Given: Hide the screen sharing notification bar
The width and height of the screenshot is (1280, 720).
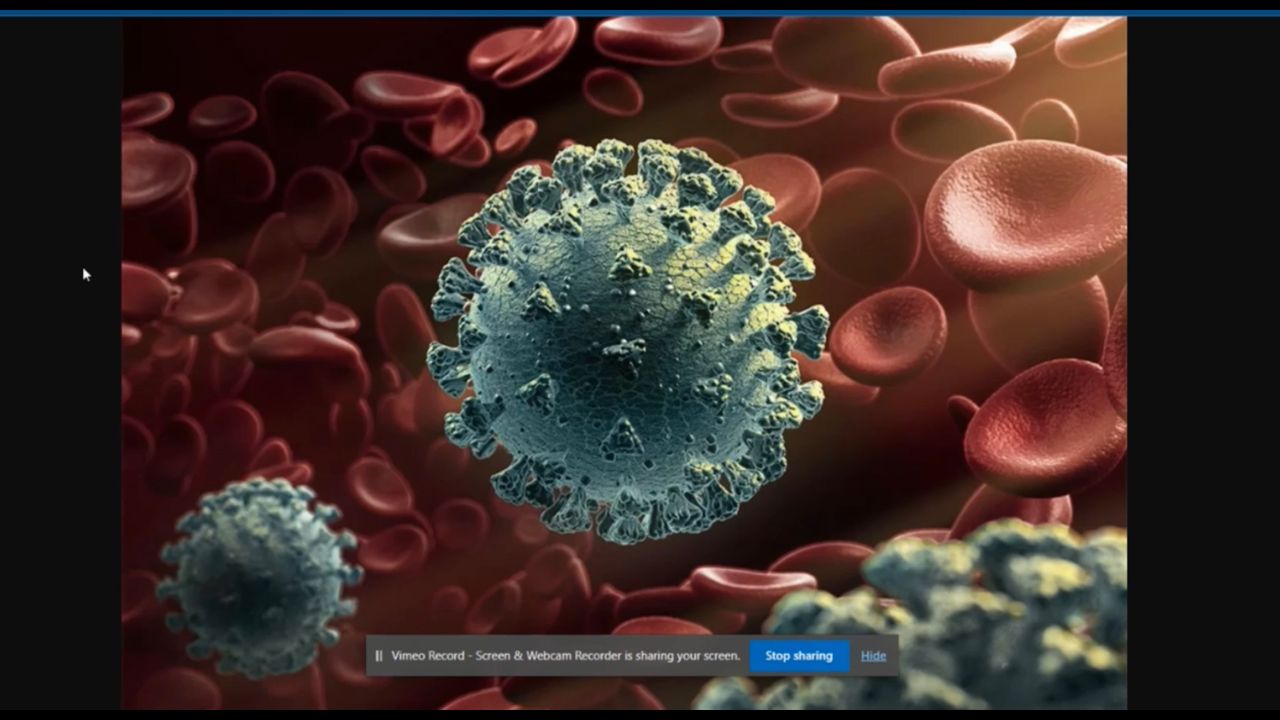Looking at the screenshot, I should [x=873, y=656].
